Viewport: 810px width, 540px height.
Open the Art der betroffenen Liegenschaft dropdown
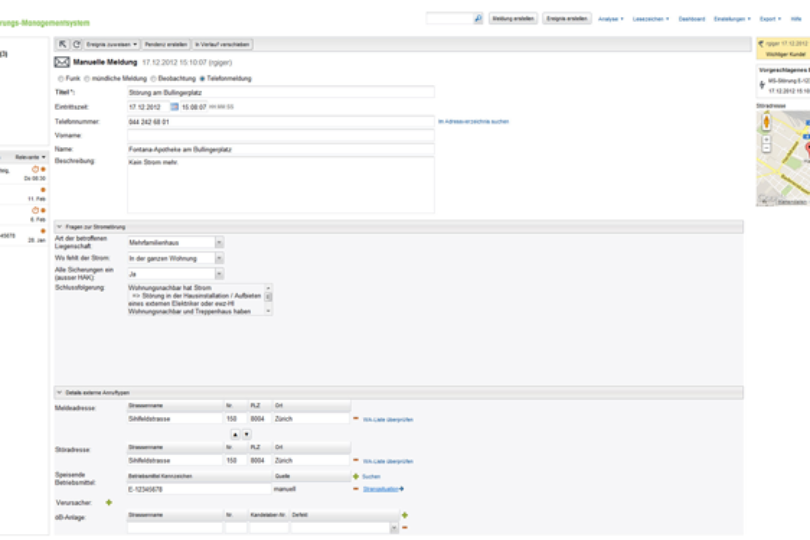220,243
